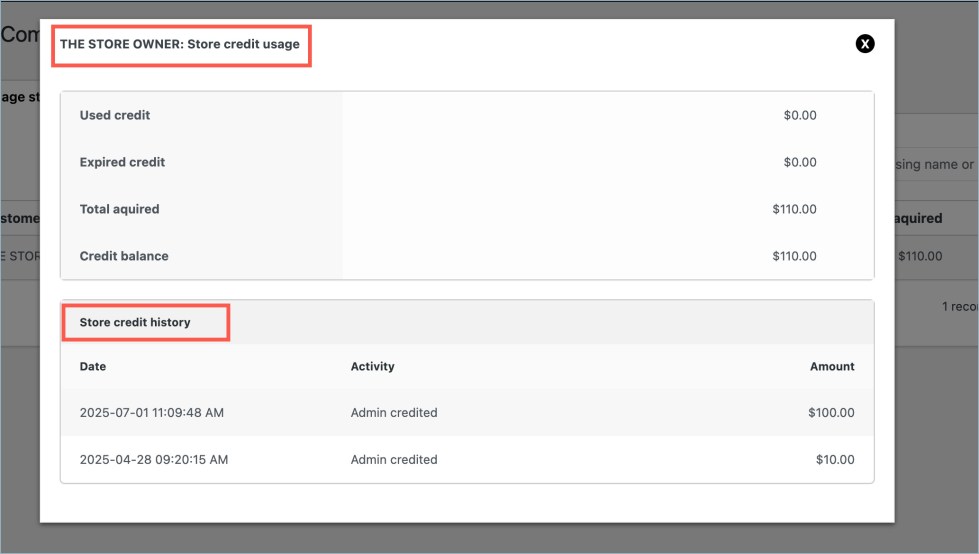Screen dimensions: 979x554
Task: Select the date 2025-04-28 09:20:15 AM
Action: pos(154,459)
